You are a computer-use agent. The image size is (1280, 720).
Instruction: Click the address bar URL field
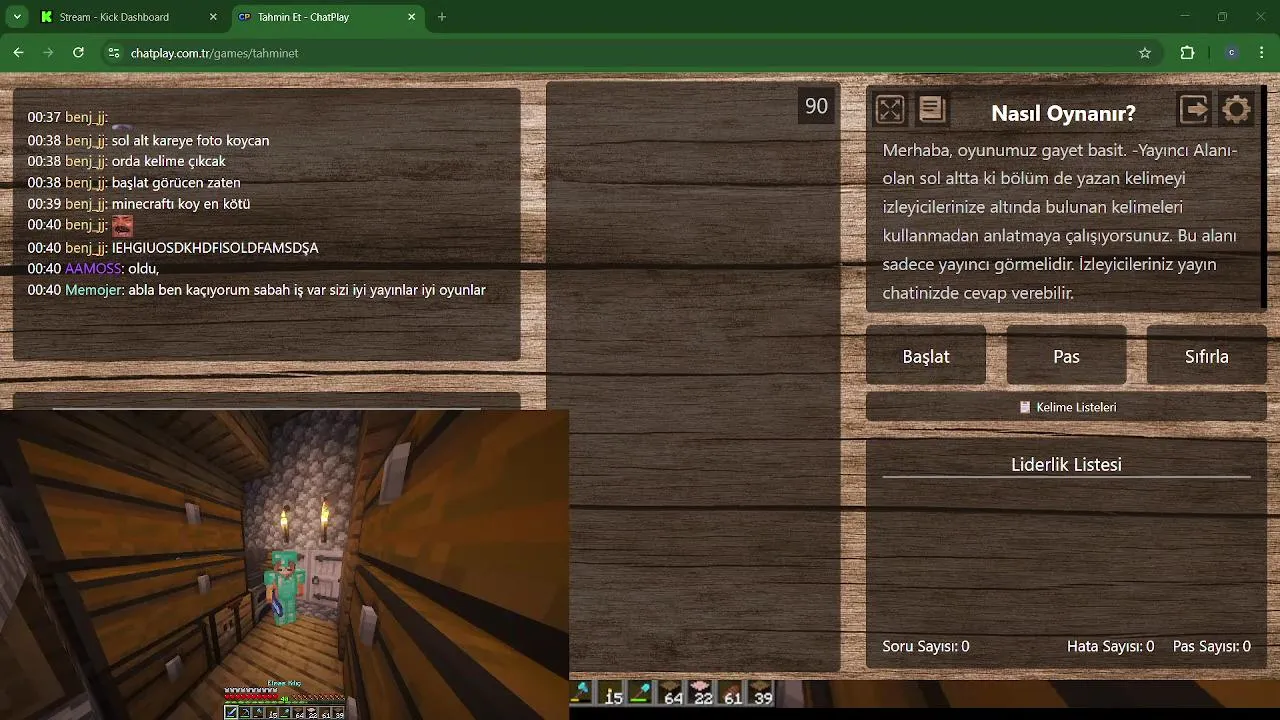click(630, 53)
